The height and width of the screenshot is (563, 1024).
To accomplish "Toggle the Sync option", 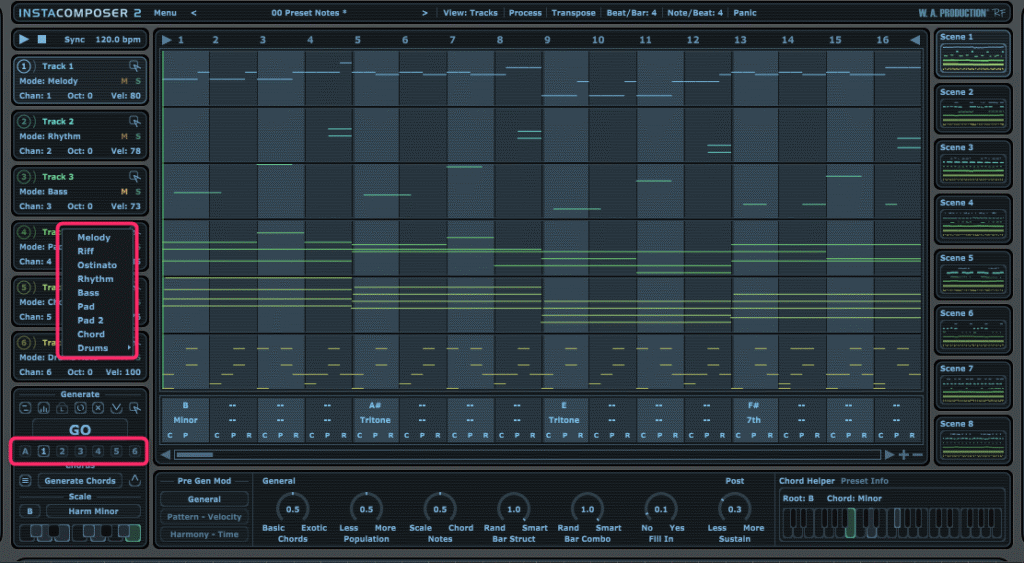I will coord(74,39).
